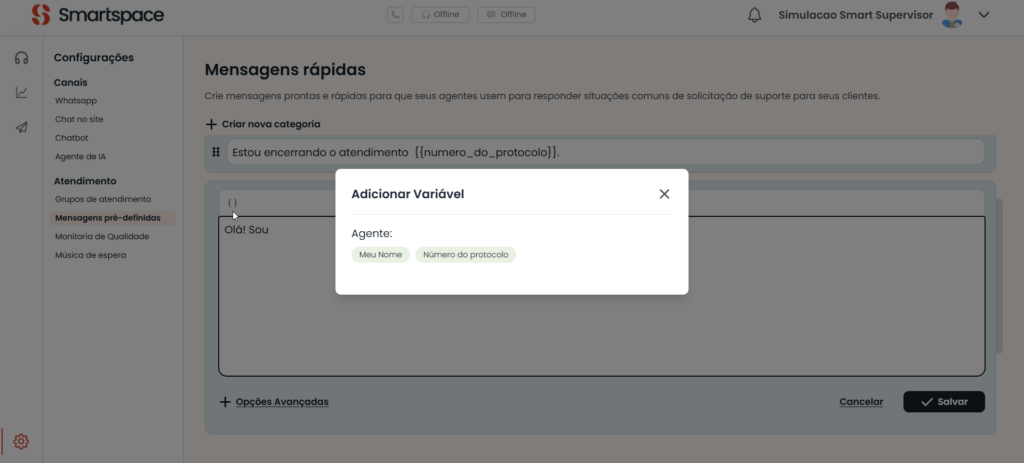Insert the Número do protocolo variable

pyautogui.click(x=465, y=255)
